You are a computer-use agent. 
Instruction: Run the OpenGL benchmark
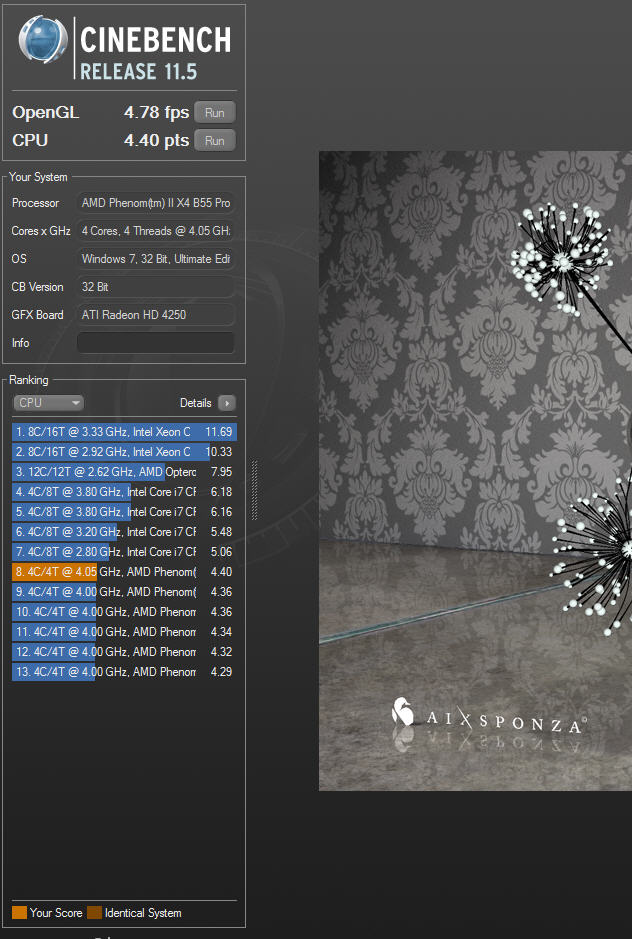tap(214, 113)
